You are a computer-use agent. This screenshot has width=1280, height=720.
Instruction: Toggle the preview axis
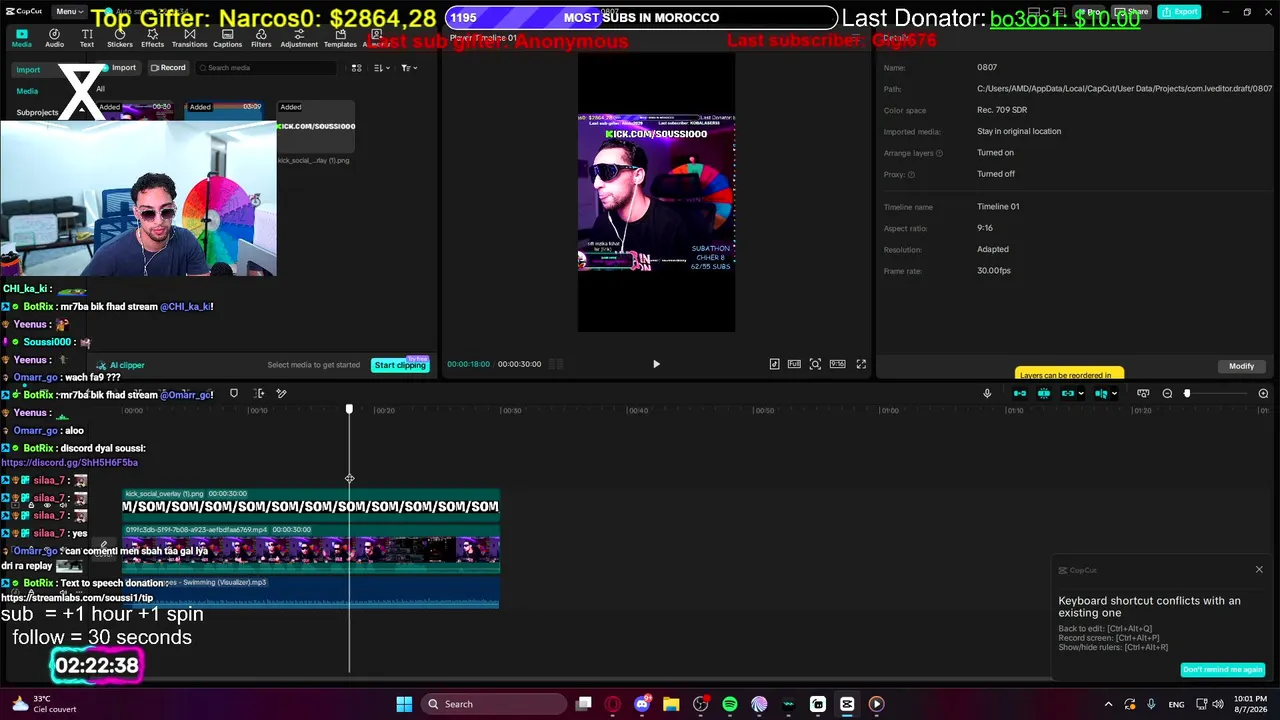[1101, 394]
